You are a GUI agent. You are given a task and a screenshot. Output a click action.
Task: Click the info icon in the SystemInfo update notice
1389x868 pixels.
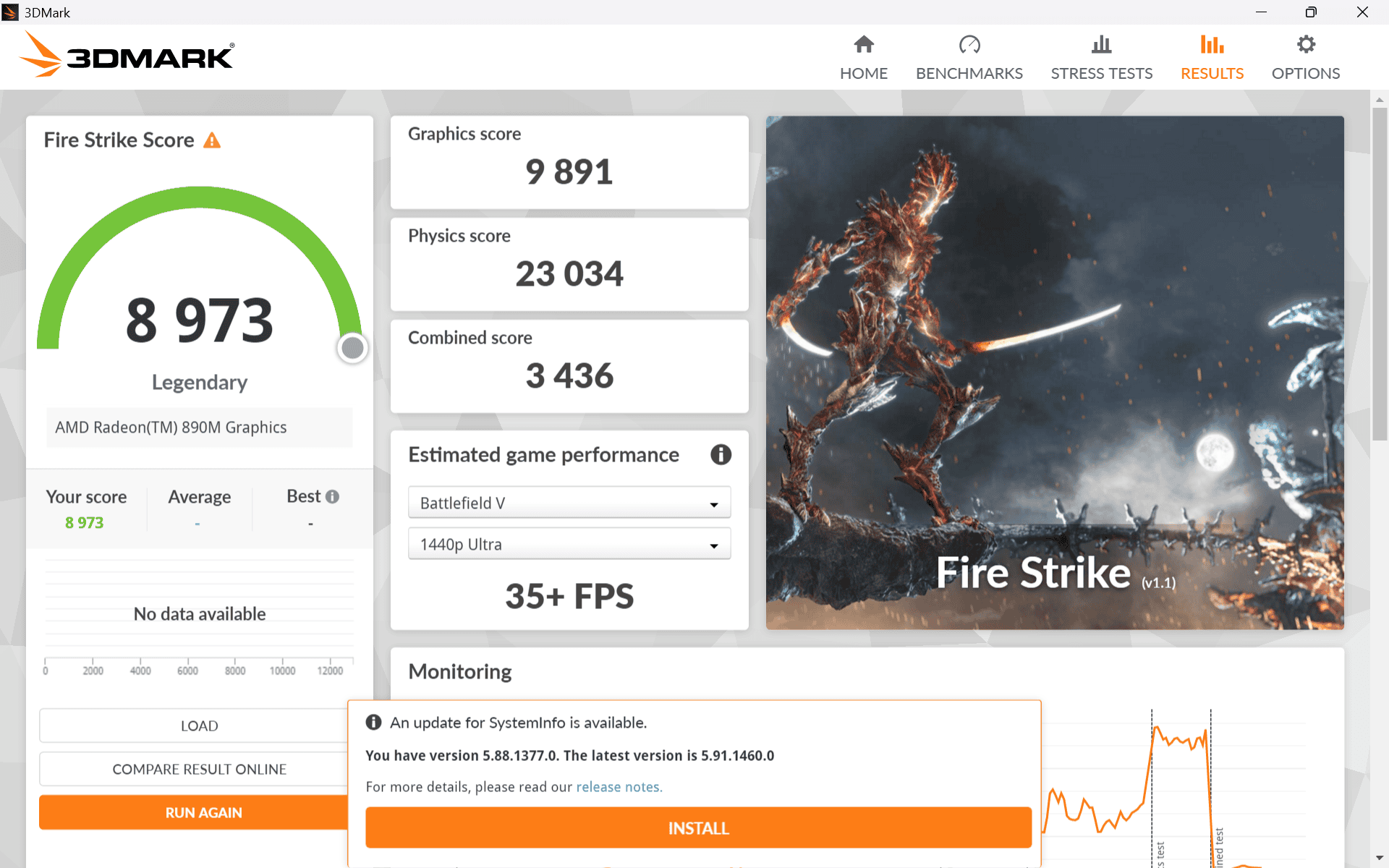(374, 722)
